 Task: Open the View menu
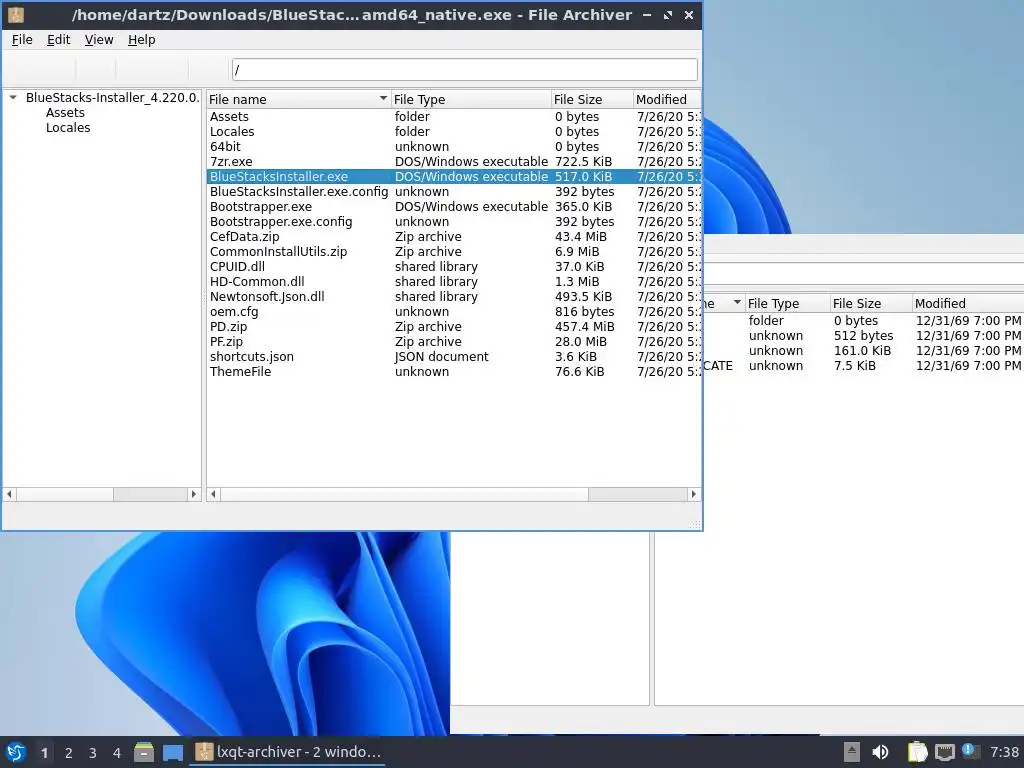[99, 40]
